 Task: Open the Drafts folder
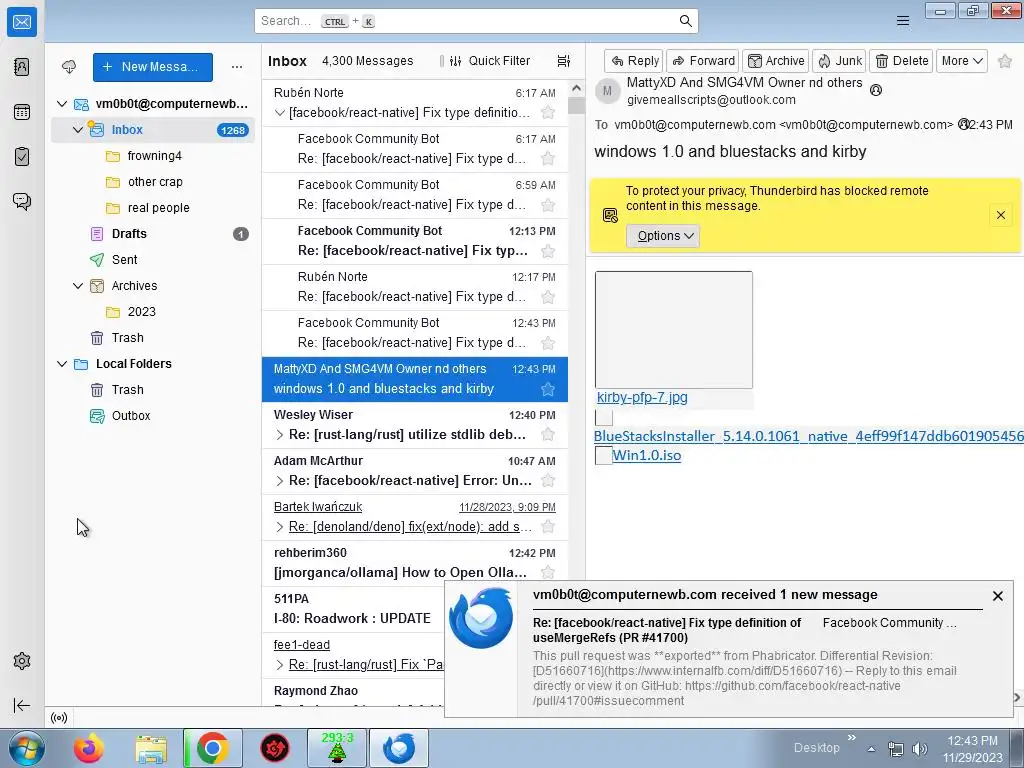coord(129,234)
